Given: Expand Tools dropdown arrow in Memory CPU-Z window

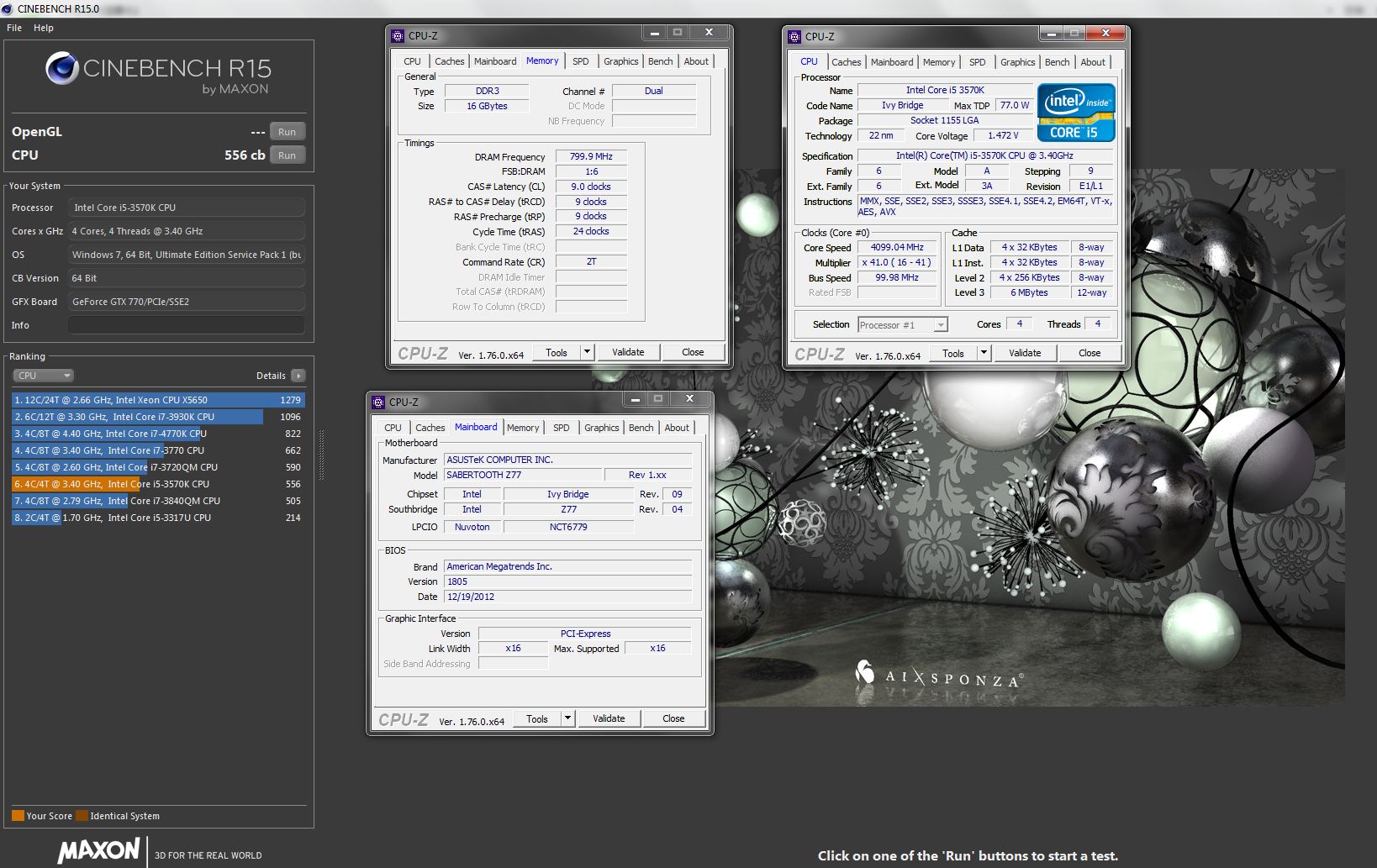Looking at the screenshot, I should click(588, 353).
